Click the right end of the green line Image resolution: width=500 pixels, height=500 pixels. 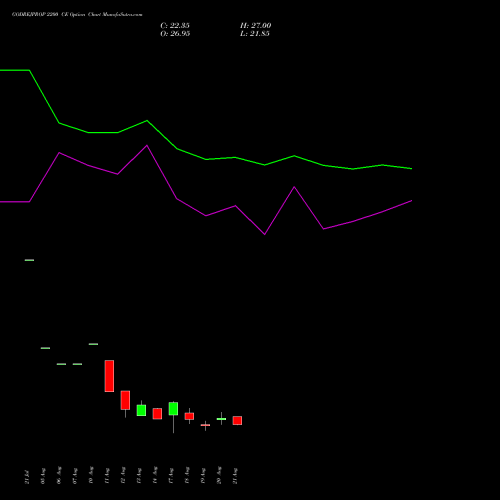(x=412, y=169)
